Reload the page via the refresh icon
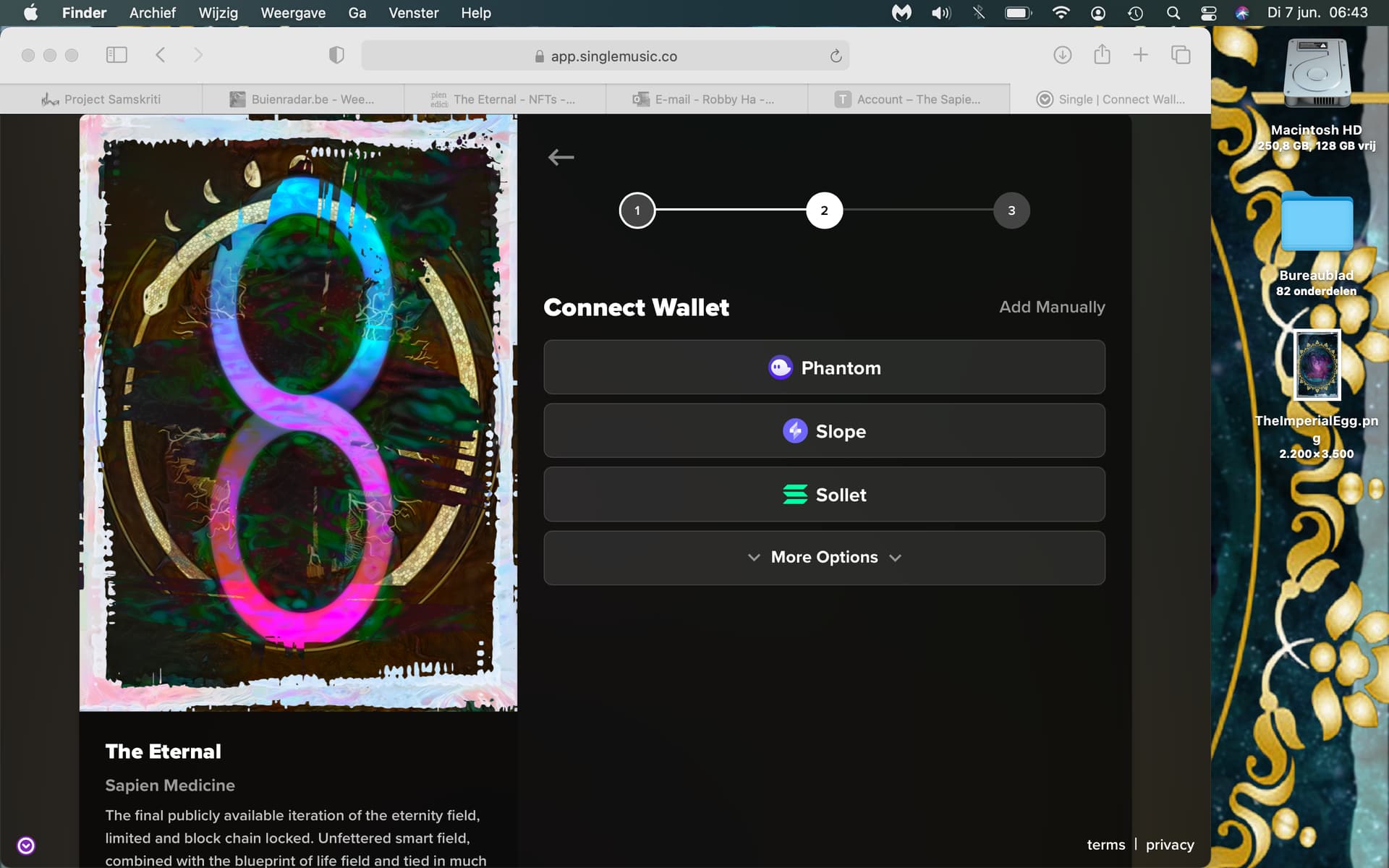1389x868 pixels. [x=836, y=56]
